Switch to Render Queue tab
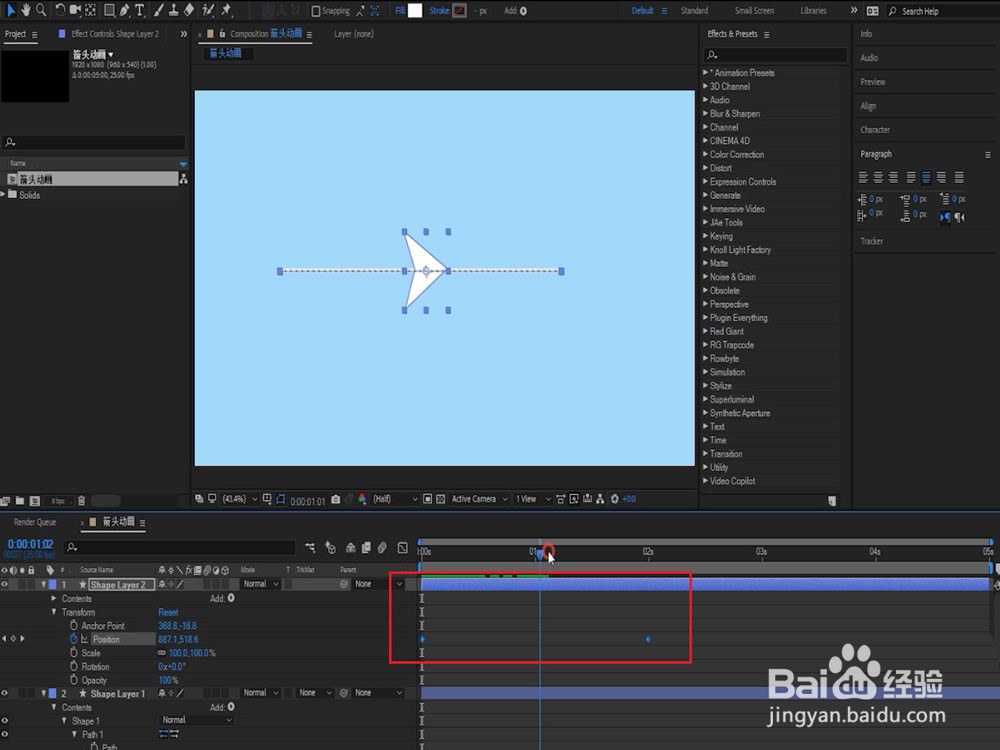Image resolution: width=1000 pixels, height=750 pixels. click(35, 522)
